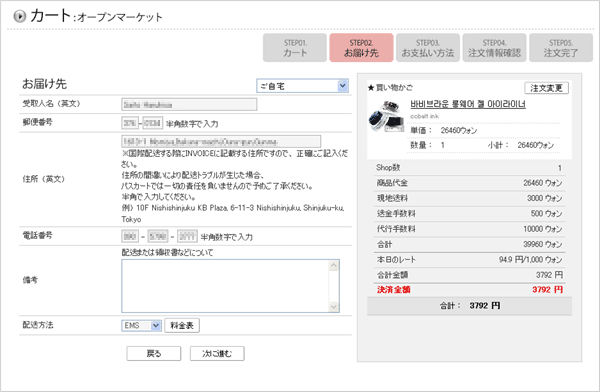Focus the middle 電話番号 phone box
Screen dimensions: 600x392
tap(158, 236)
